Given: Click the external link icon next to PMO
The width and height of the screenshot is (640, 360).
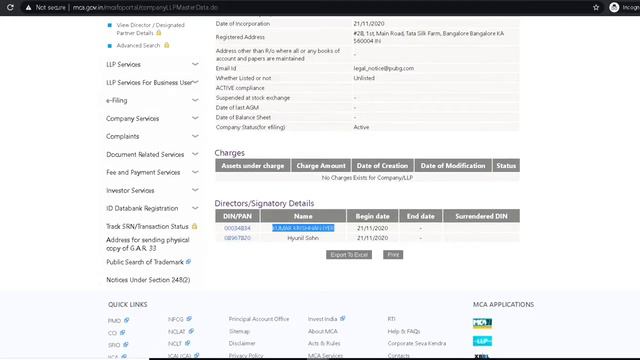Looking at the screenshot, I should tap(127, 320).
